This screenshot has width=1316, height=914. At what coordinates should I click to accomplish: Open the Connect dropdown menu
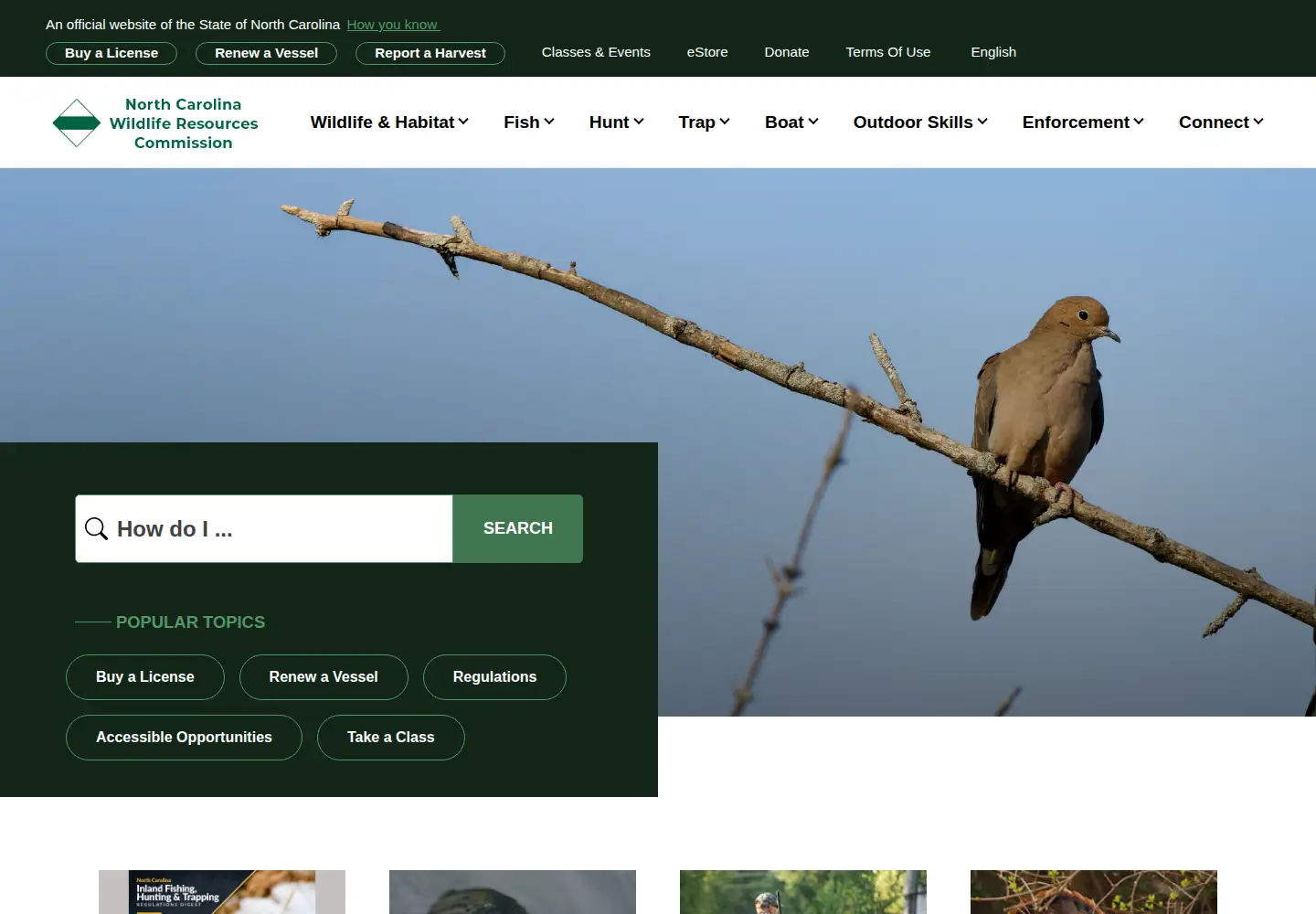click(x=1221, y=122)
